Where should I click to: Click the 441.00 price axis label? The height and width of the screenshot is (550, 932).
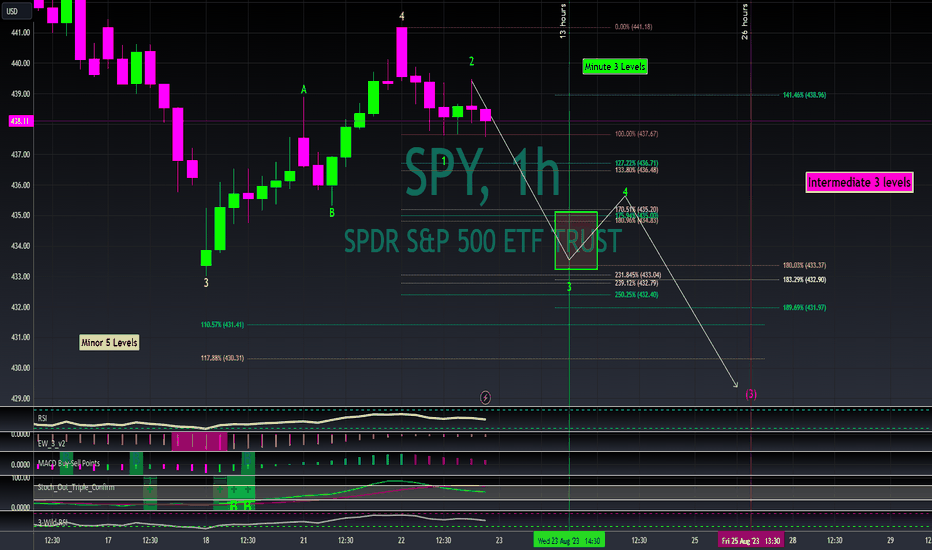[20, 33]
